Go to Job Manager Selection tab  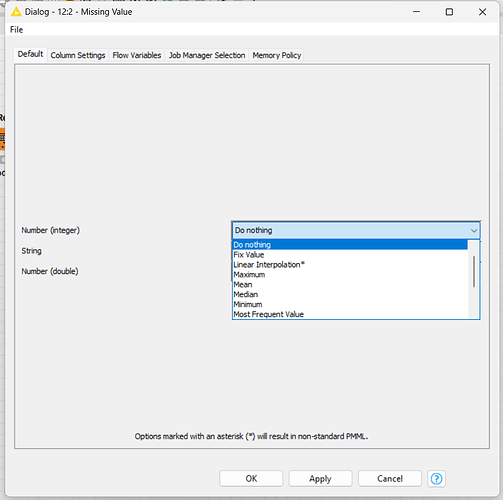[207, 55]
